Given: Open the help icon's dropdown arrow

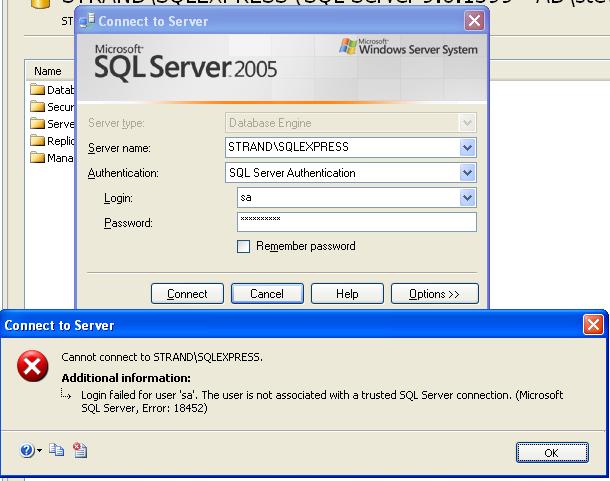Looking at the screenshot, I should pyautogui.click(x=39, y=451).
